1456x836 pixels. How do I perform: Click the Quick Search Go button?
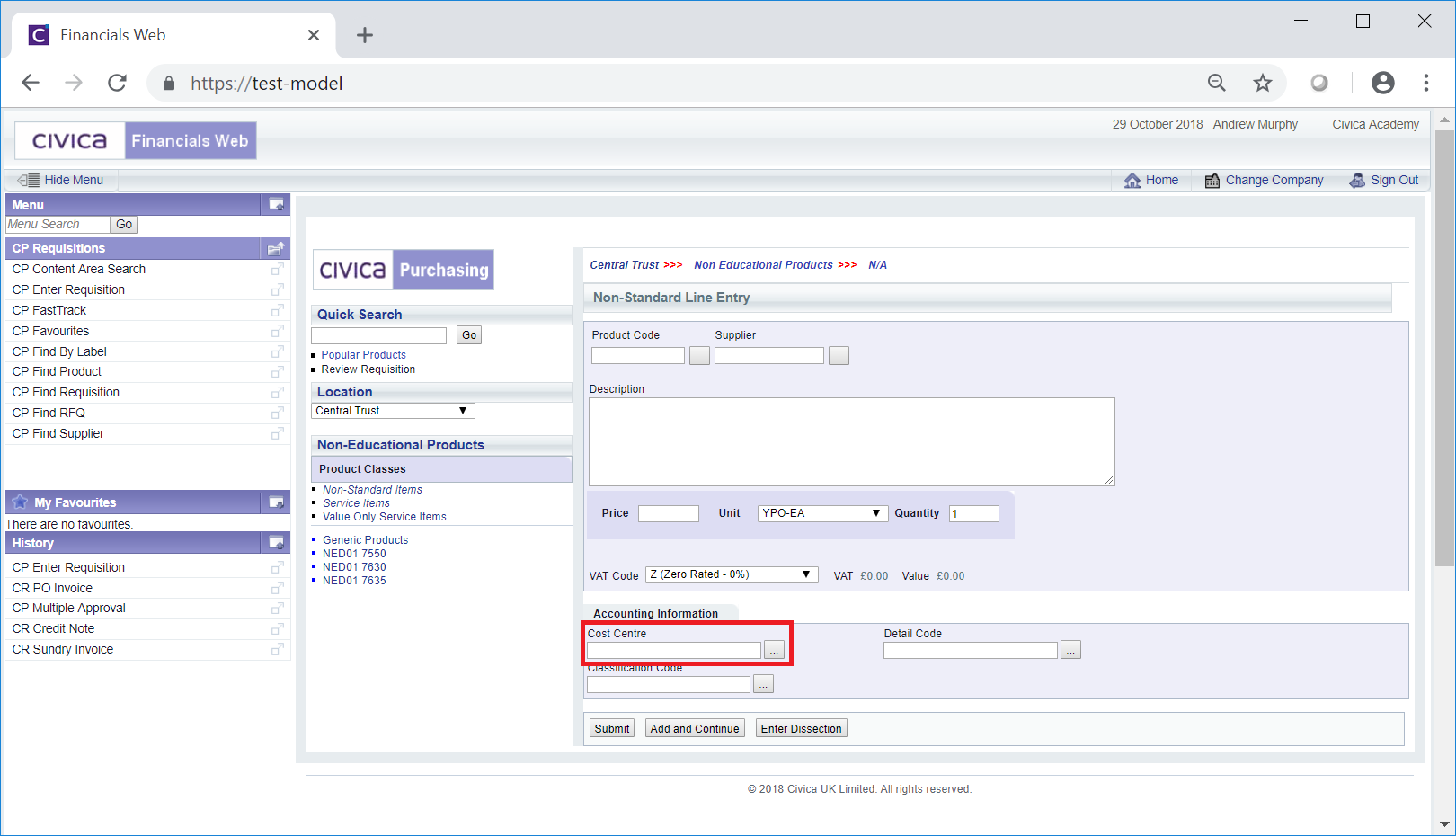pyautogui.click(x=469, y=335)
